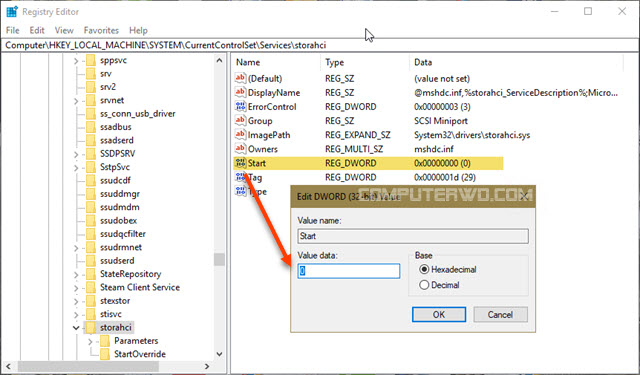Click the ErrorControl DWORD value icon
This screenshot has width=640, height=375.
240,107
